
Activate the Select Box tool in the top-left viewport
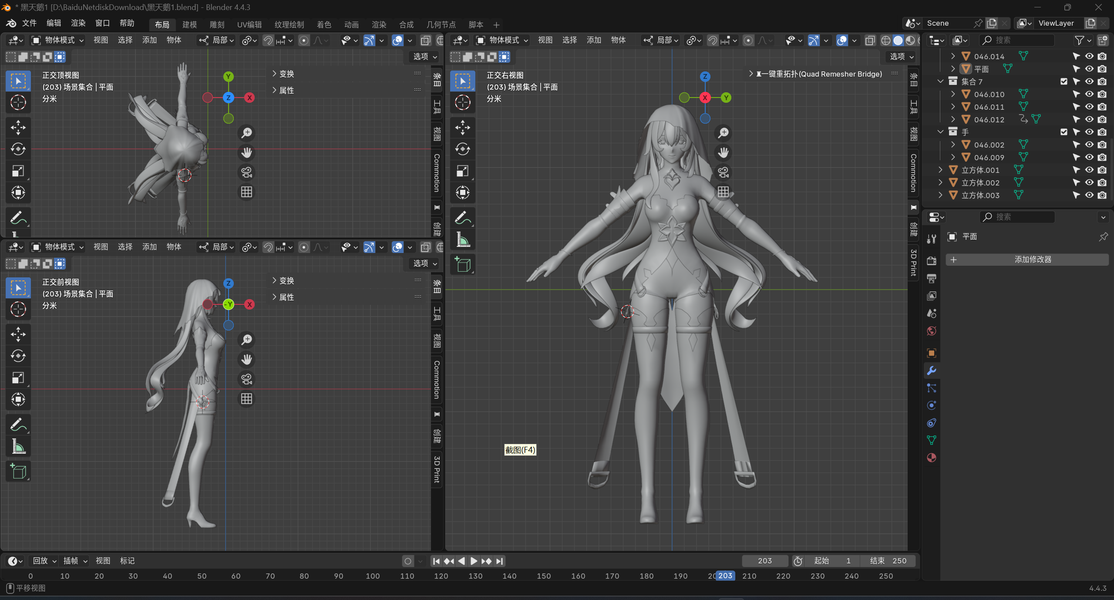point(18,81)
